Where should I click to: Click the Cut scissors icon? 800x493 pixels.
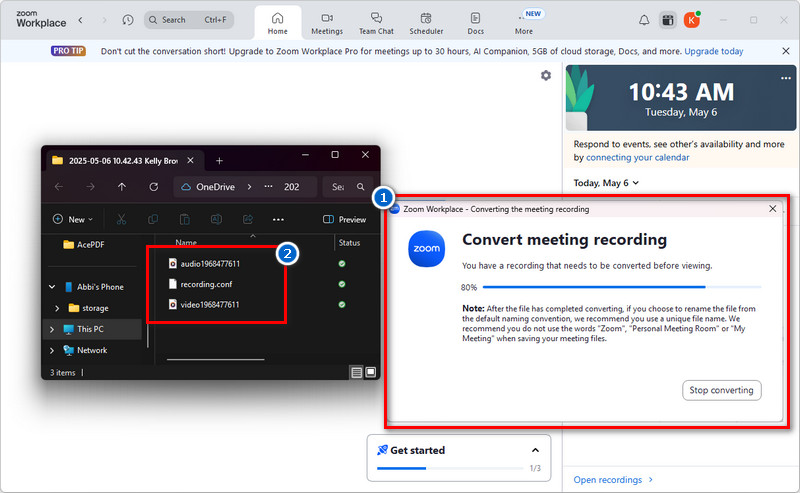click(121, 219)
